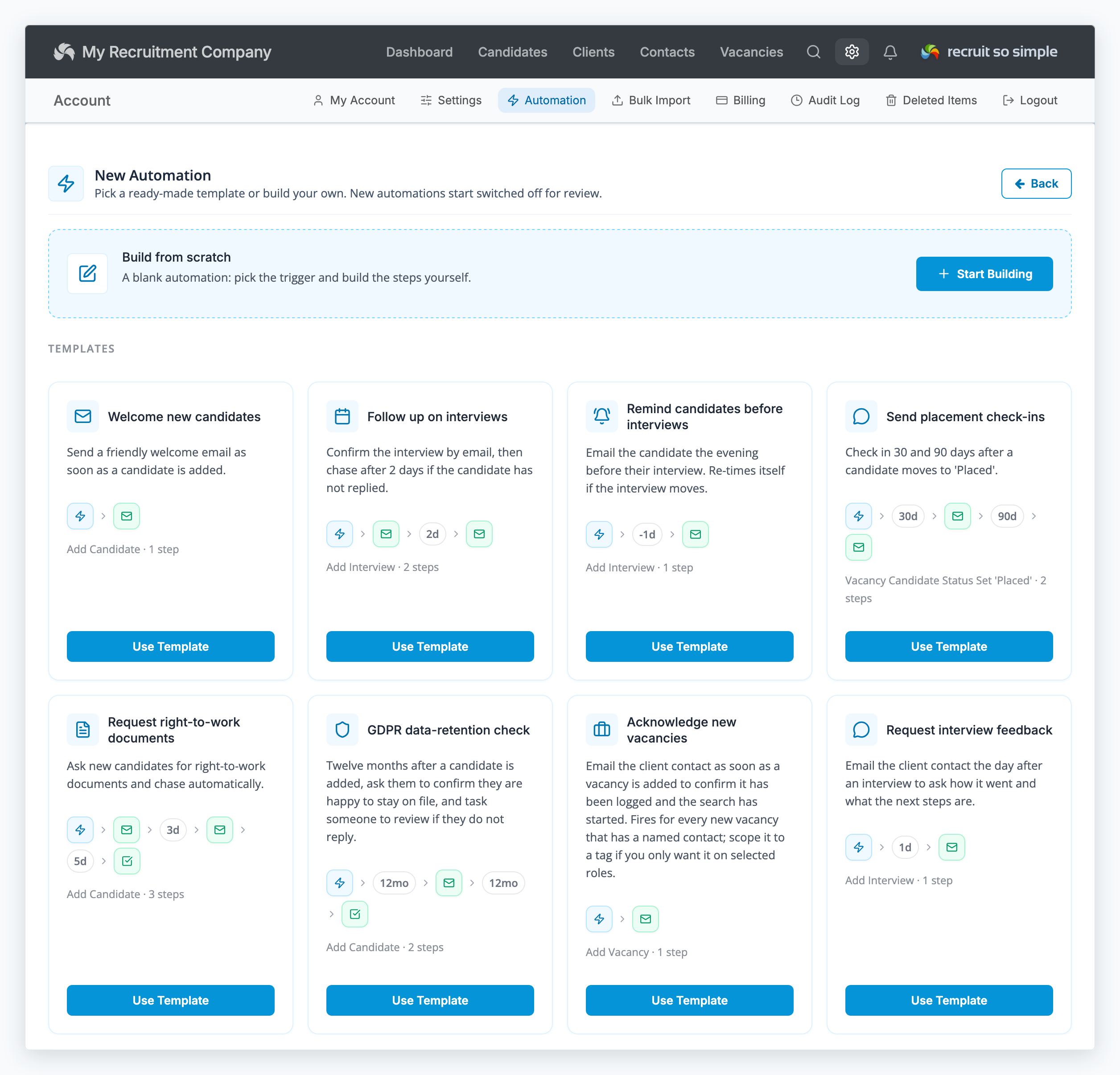Switch to My Account tab
The height and width of the screenshot is (1075, 1120).
tap(354, 101)
